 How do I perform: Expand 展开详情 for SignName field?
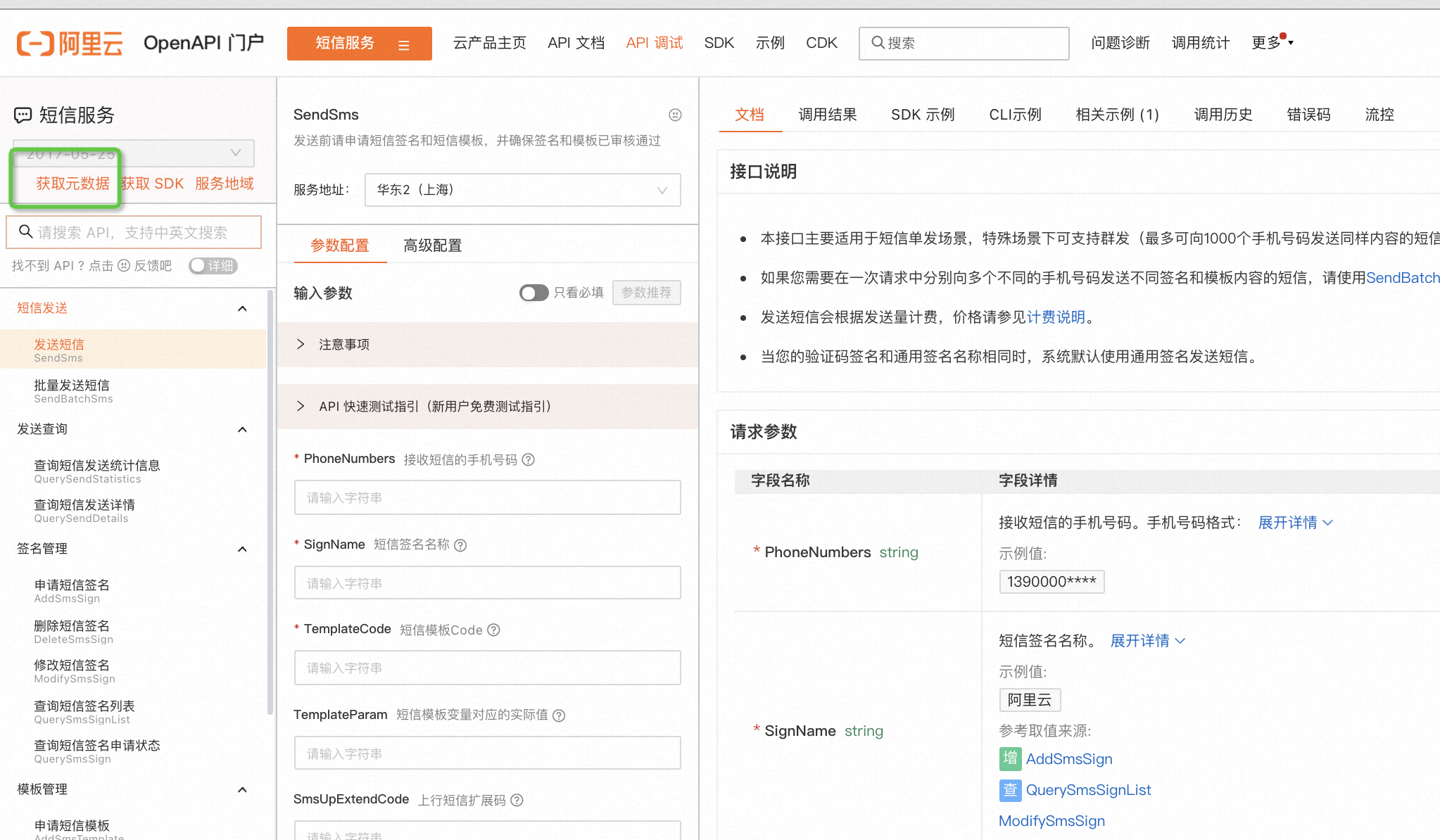pos(1147,641)
